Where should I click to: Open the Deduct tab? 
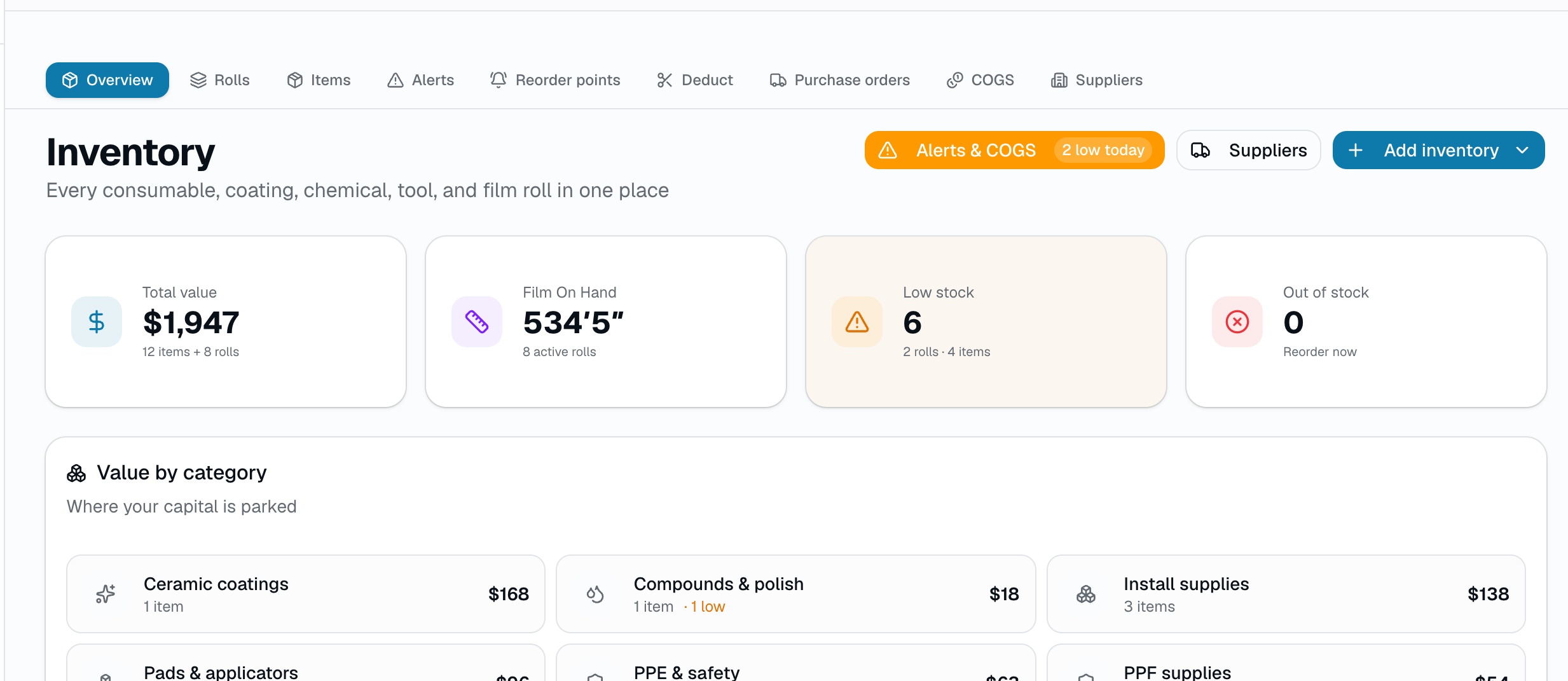click(695, 80)
